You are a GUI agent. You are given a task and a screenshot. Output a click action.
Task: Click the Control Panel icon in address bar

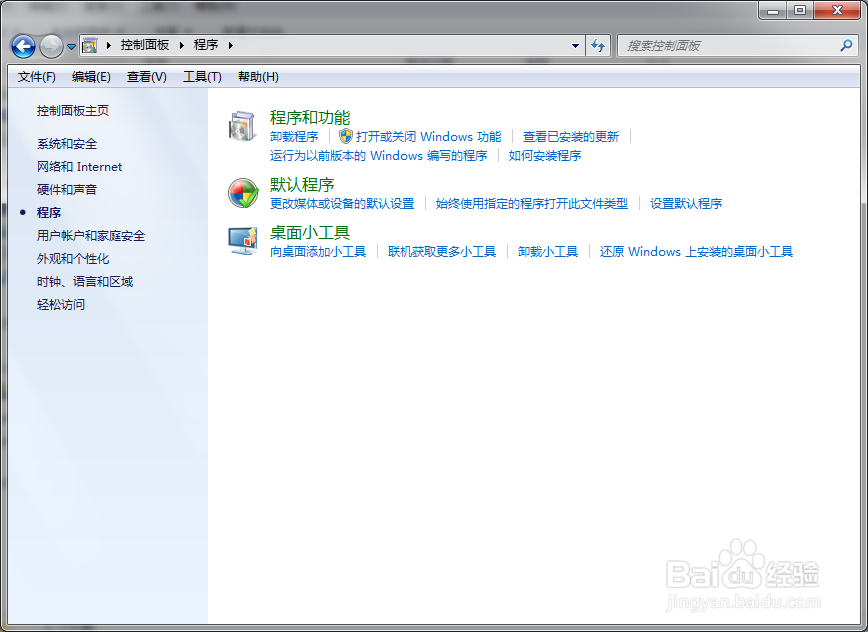point(90,45)
